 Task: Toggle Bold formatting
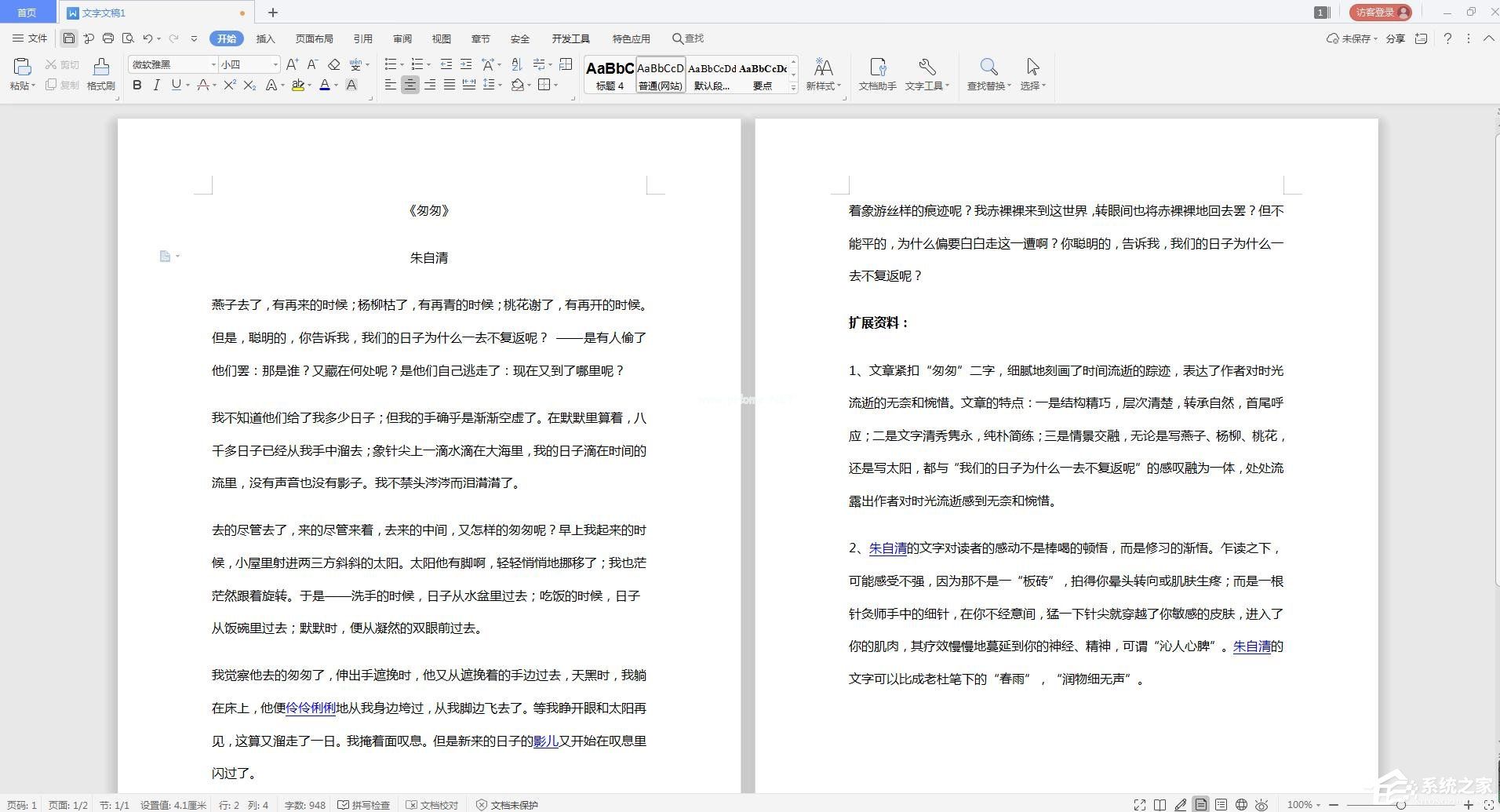(137, 85)
